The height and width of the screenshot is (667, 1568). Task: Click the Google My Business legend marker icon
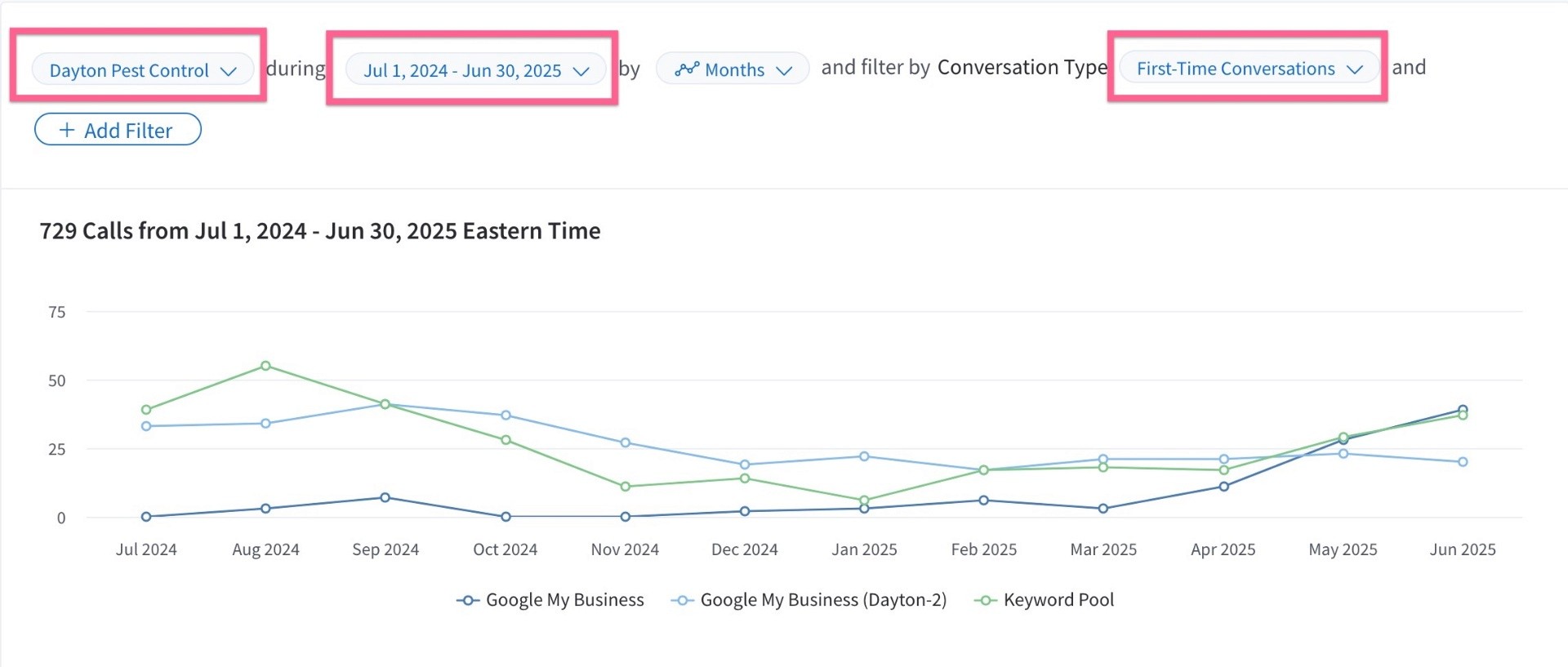click(x=467, y=601)
